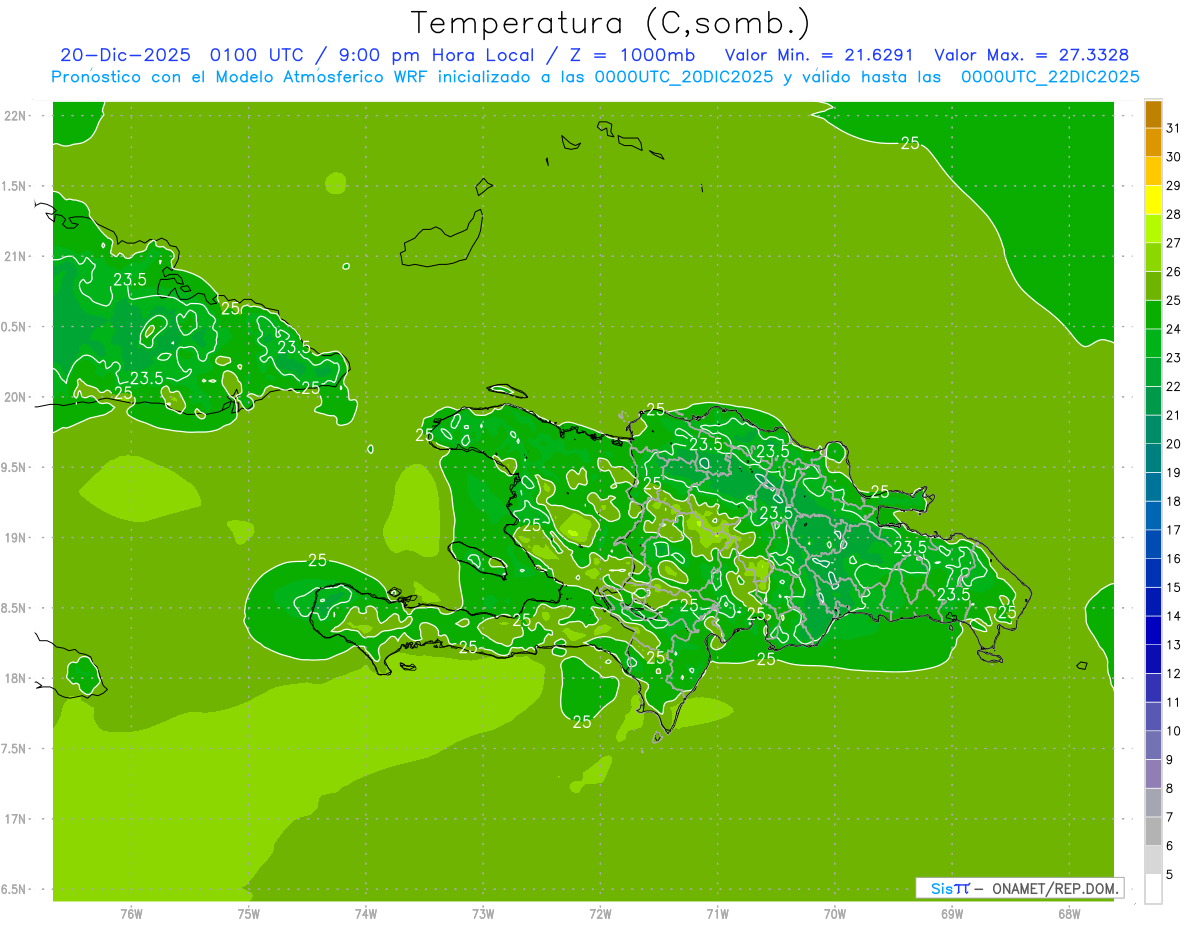The width and height of the screenshot is (1200, 927).
Task: Click the orange swatch between legend values 30 and 31
Action: [x=1153, y=142]
